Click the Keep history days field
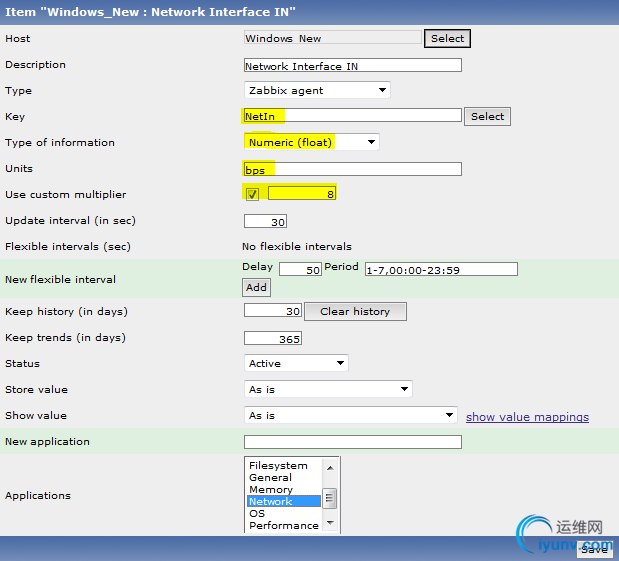 tap(273, 311)
